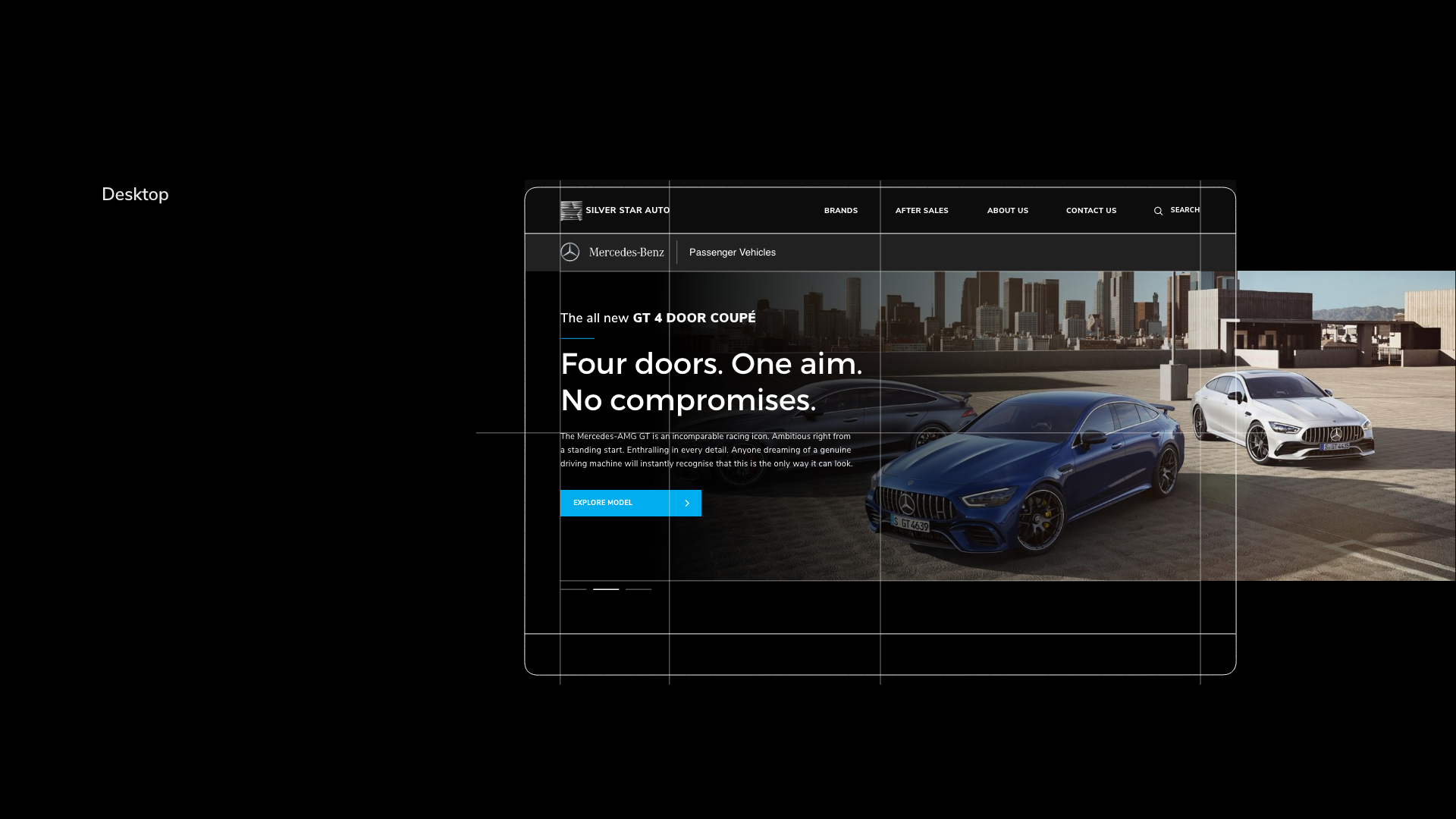Expand the Passenger Vehicles category
The height and width of the screenshot is (819, 1456).
coord(732,252)
